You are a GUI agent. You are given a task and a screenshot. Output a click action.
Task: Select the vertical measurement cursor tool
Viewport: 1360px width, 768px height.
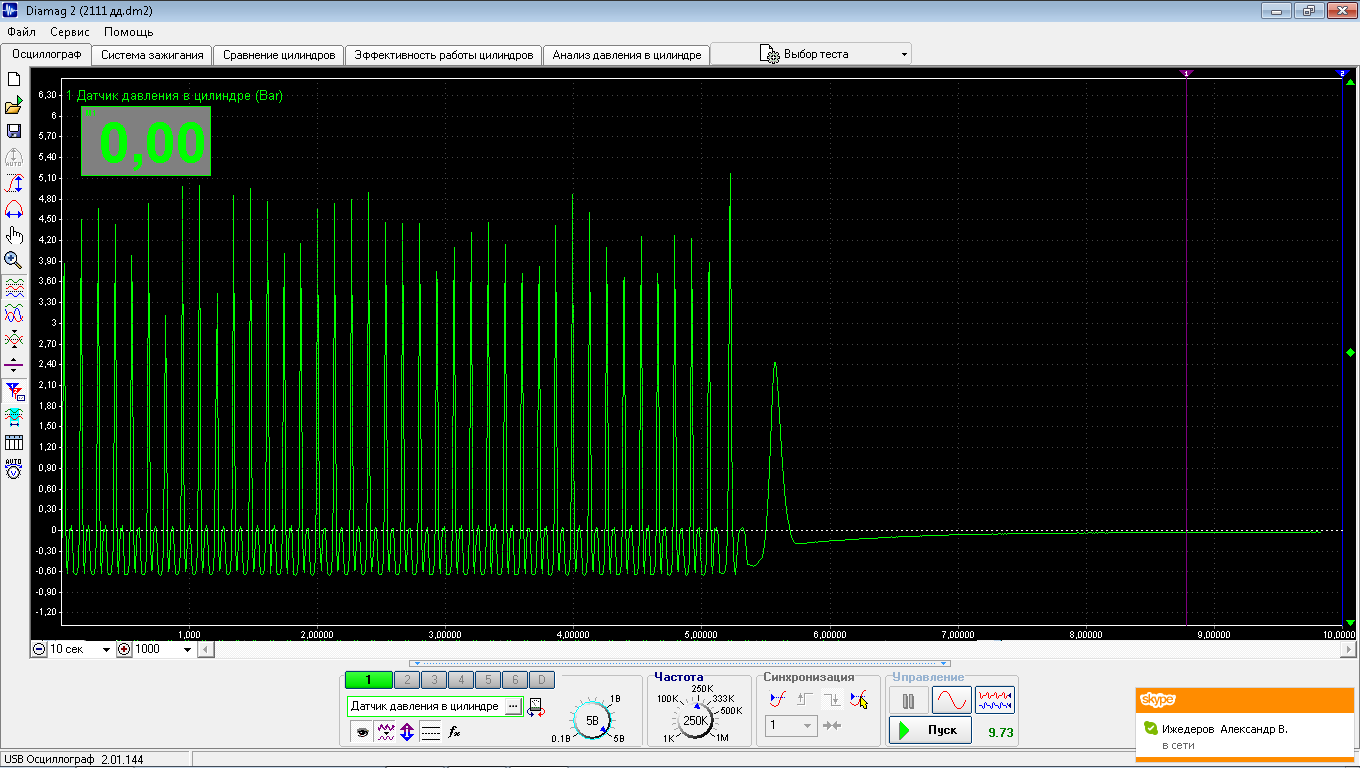[x=14, y=184]
